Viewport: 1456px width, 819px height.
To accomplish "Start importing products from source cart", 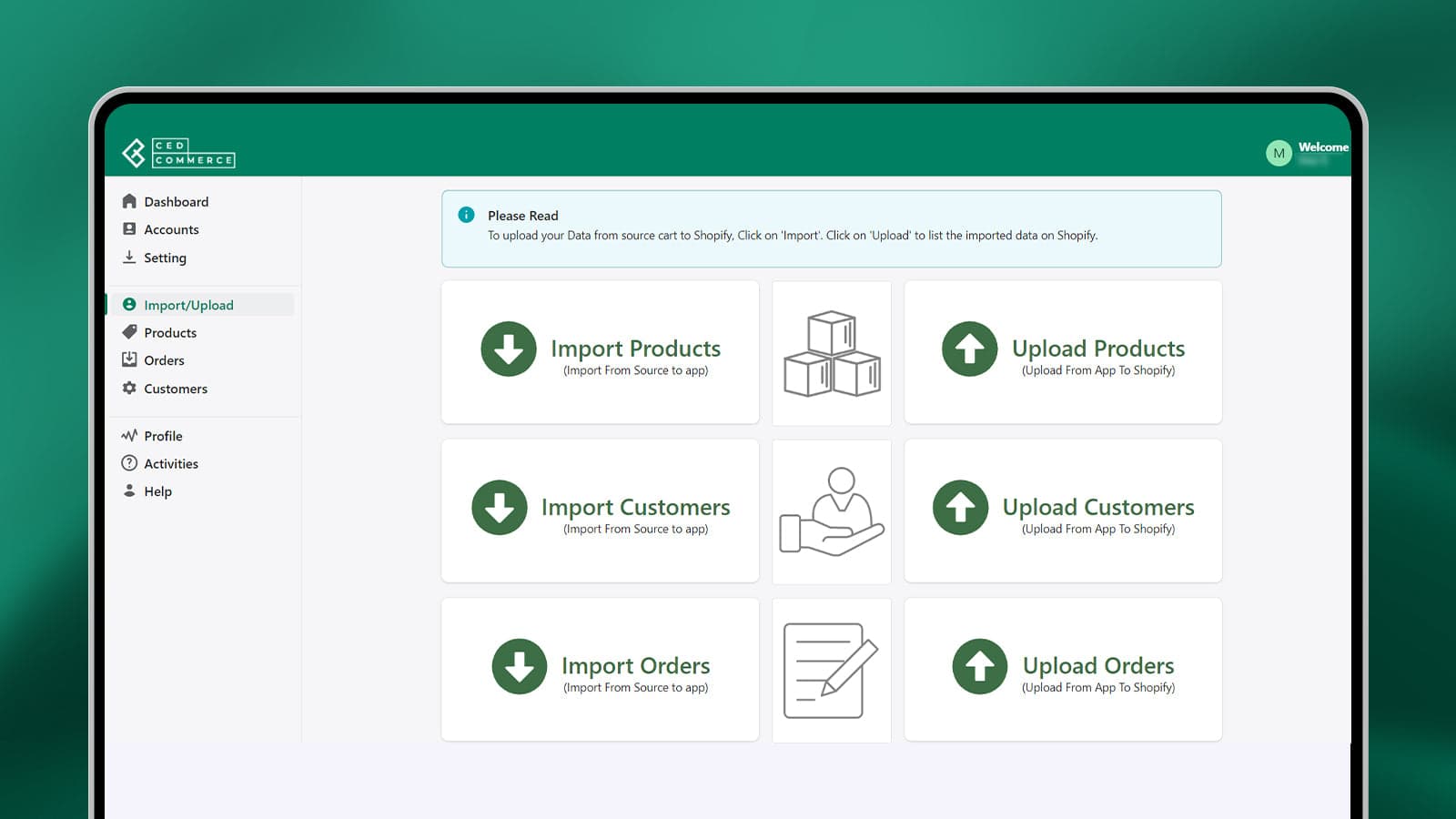I will pos(600,352).
